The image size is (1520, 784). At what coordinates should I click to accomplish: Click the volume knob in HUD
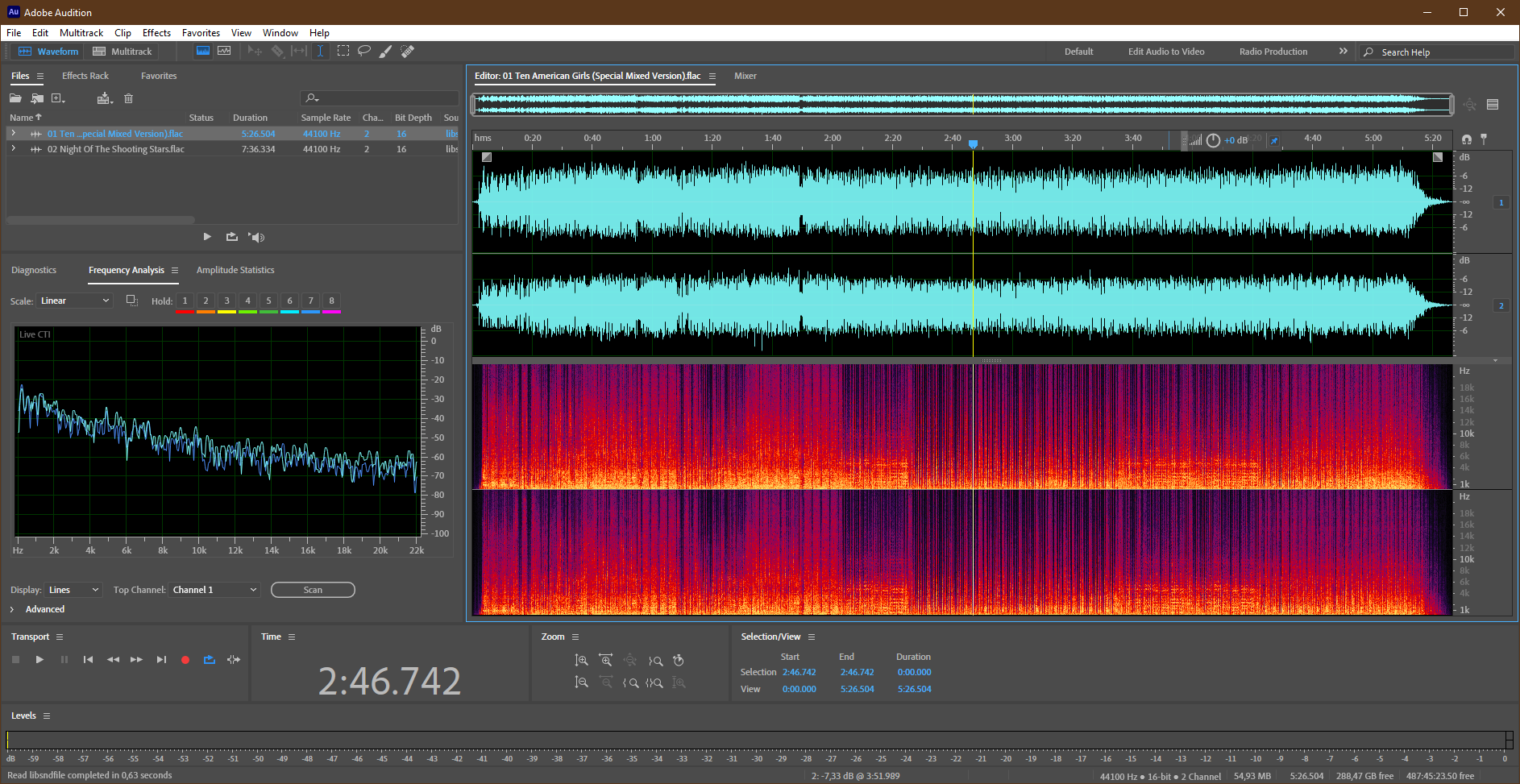click(1213, 141)
